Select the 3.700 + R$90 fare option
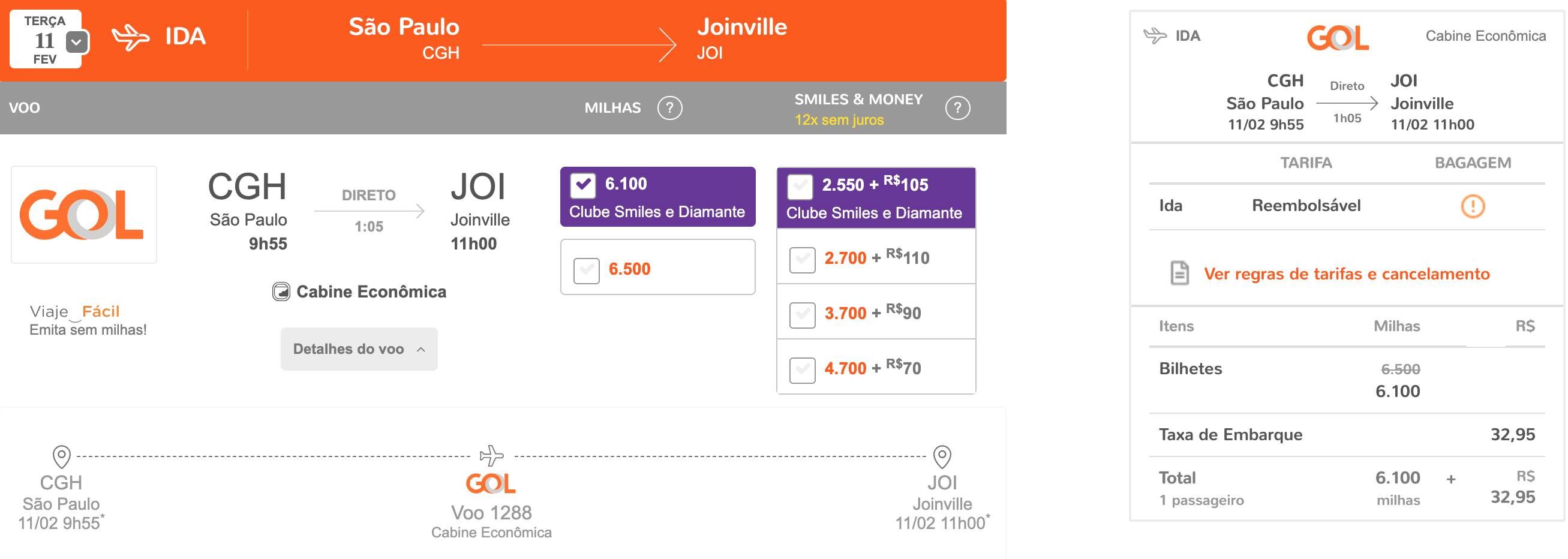Viewport: 1568px width, 559px height. click(802, 315)
